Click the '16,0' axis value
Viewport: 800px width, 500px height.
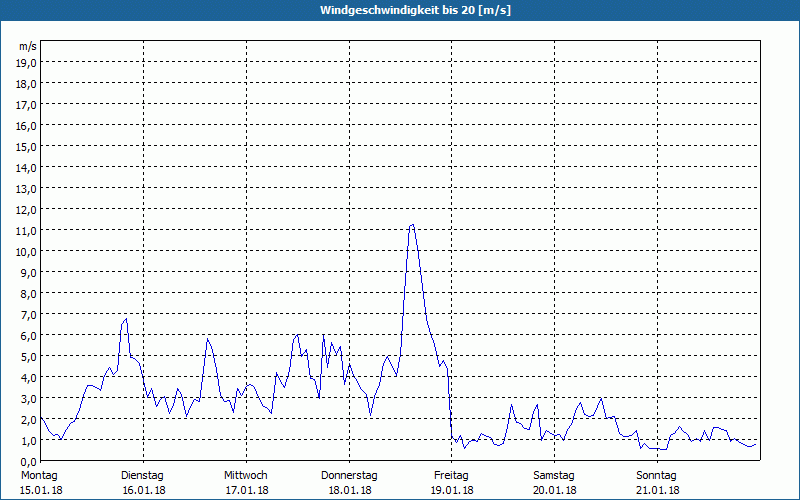click(26, 126)
